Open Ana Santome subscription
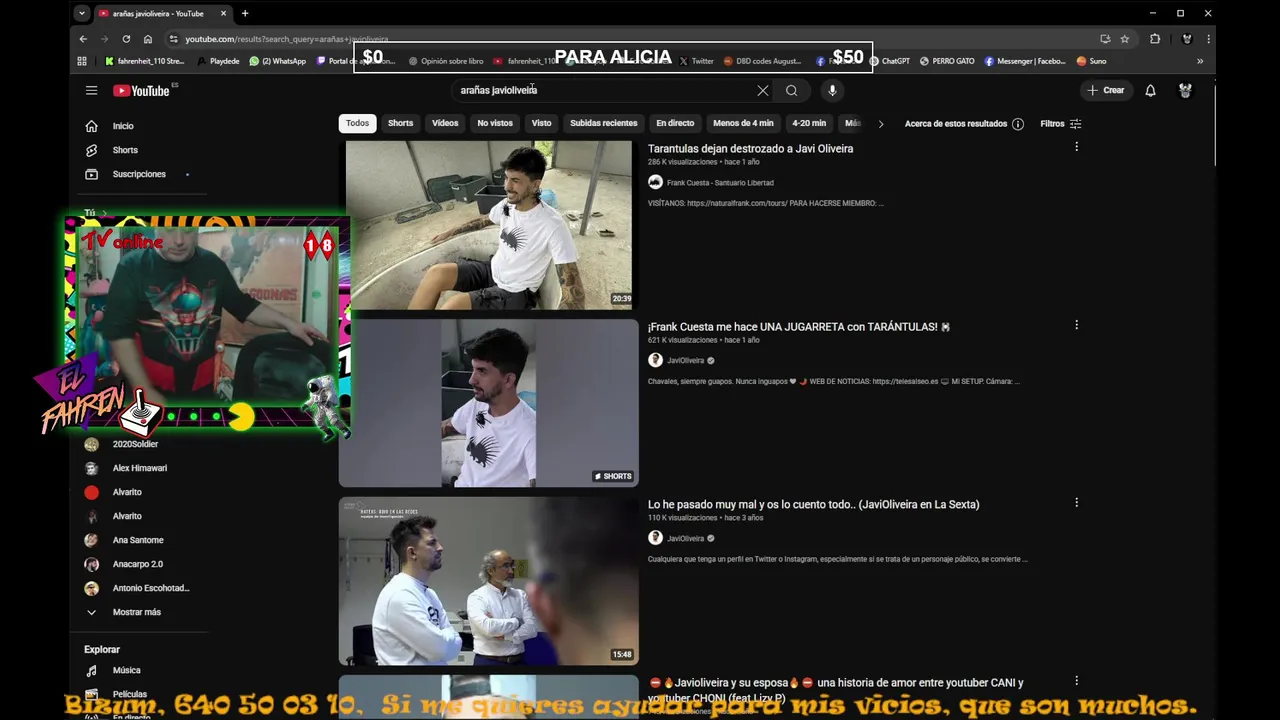The height and width of the screenshot is (720, 1280). (x=140, y=540)
